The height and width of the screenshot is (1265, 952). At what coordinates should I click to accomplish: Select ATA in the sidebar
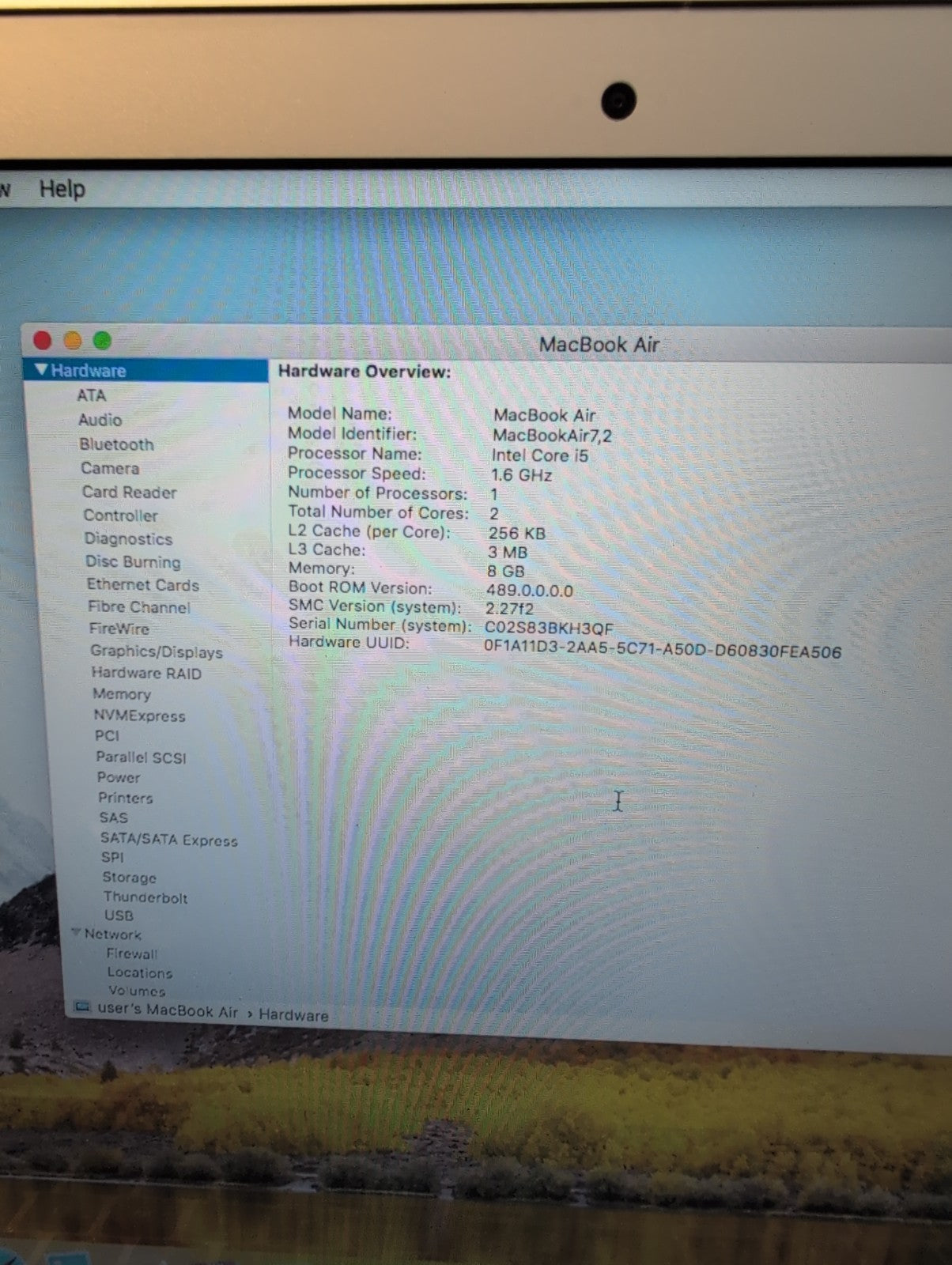[x=91, y=395]
